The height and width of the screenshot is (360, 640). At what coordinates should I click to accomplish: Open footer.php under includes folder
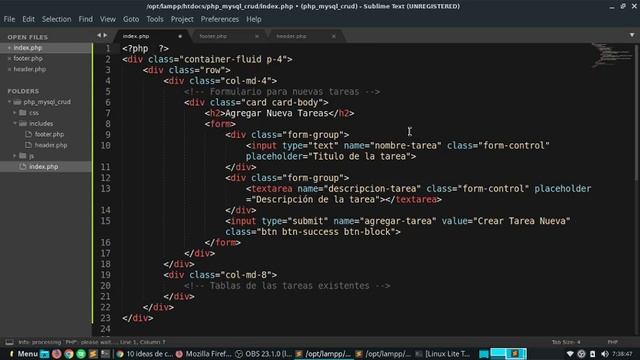tap(49, 134)
